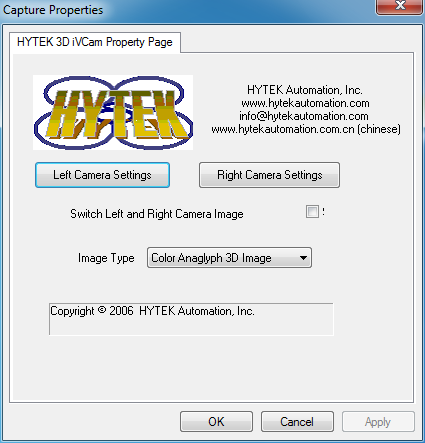Open Left Camera Settings
Viewport: 425px width, 443px height.
click(102, 175)
